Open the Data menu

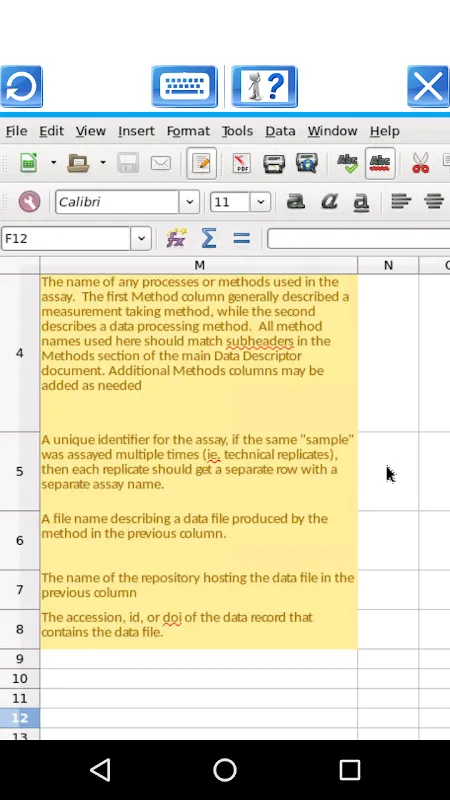280,131
